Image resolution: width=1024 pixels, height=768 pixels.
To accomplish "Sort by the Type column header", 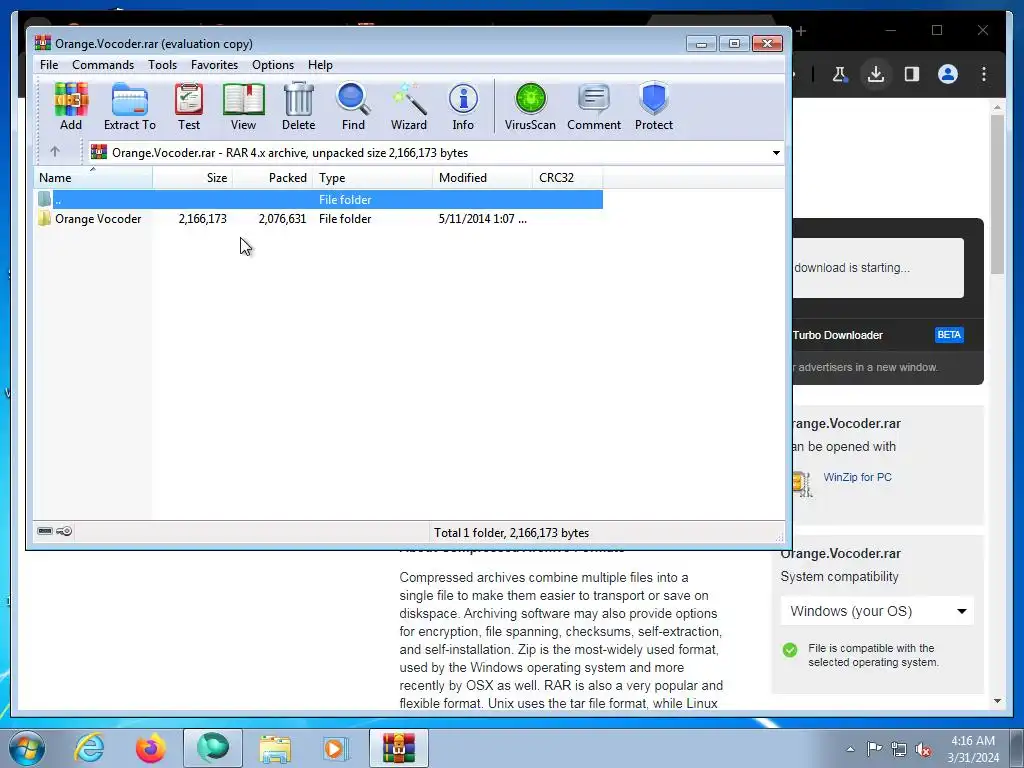I will coord(372,178).
